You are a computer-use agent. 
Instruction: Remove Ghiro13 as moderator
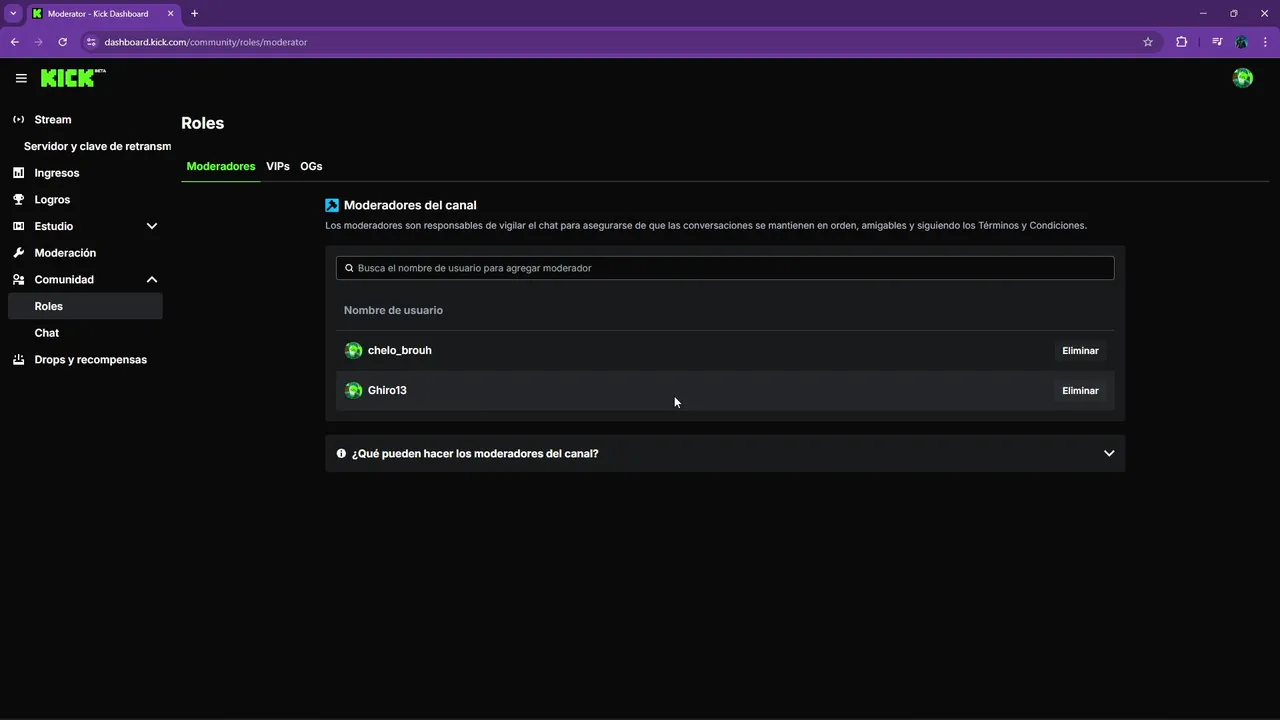click(x=1080, y=391)
